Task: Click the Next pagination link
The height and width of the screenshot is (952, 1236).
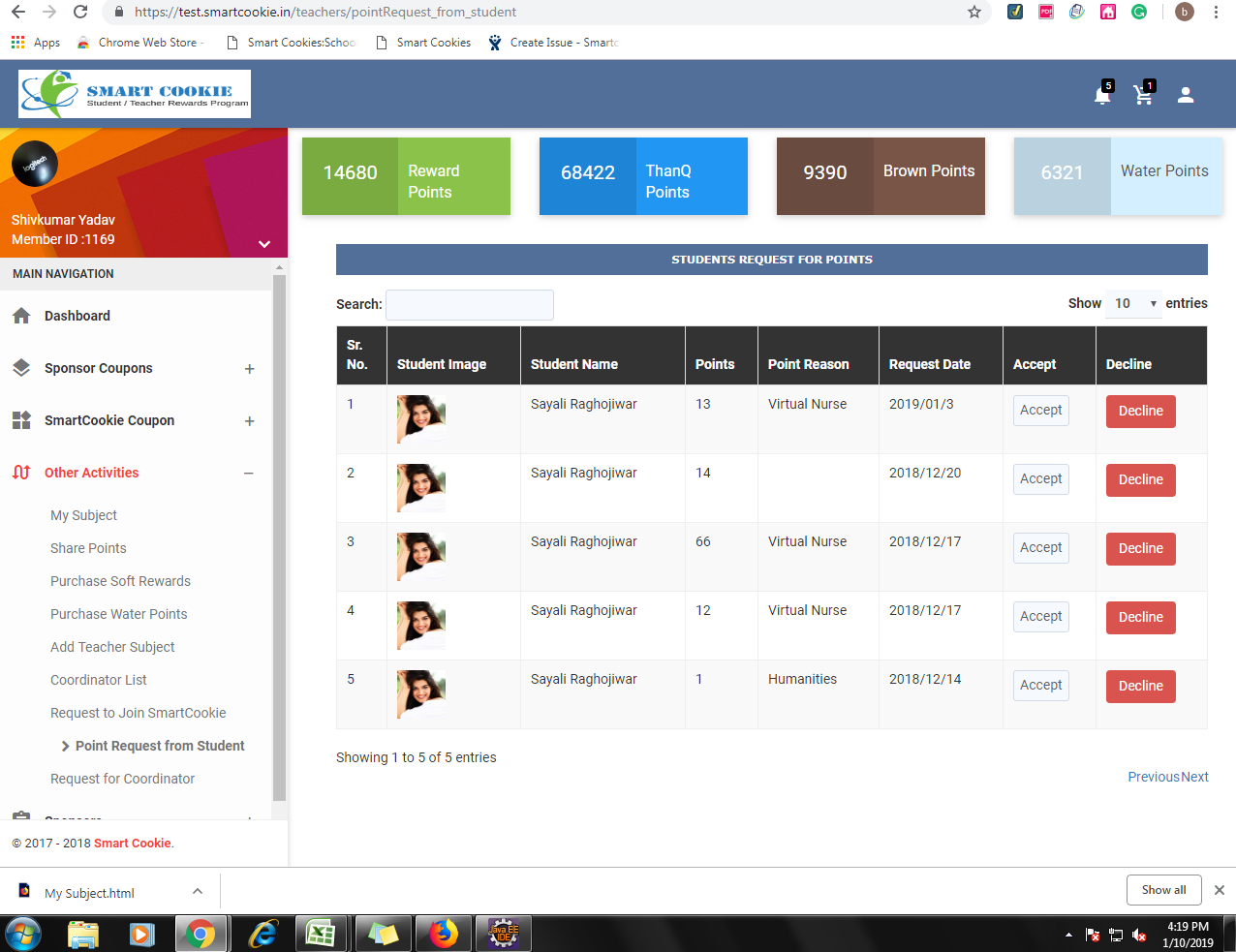Action: click(1194, 777)
